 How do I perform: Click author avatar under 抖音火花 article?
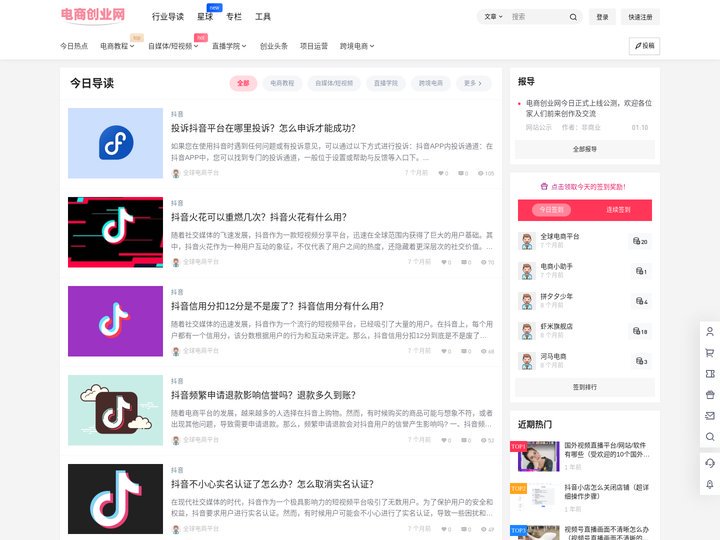(175, 262)
